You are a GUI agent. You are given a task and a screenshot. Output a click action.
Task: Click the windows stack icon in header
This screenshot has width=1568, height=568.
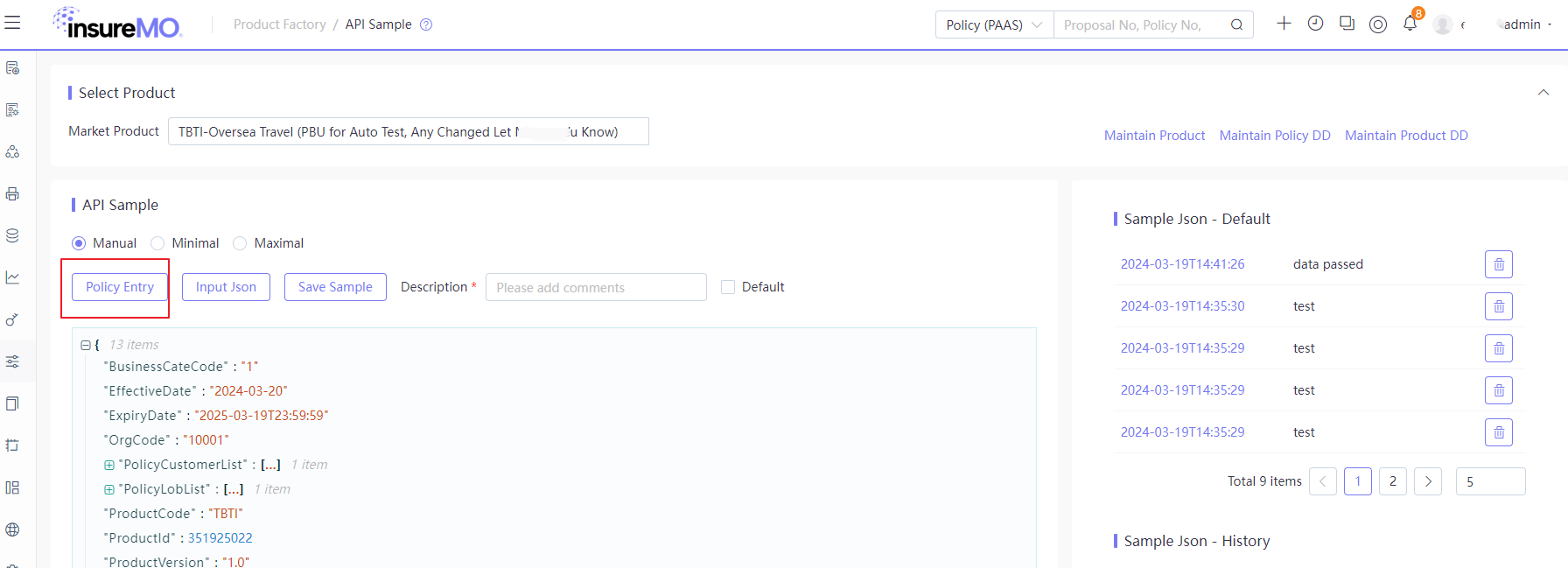1347,24
